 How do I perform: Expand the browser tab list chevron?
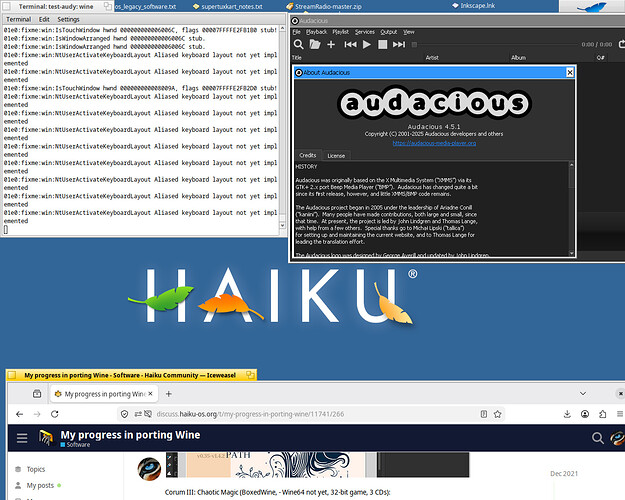click(x=583, y=394)
